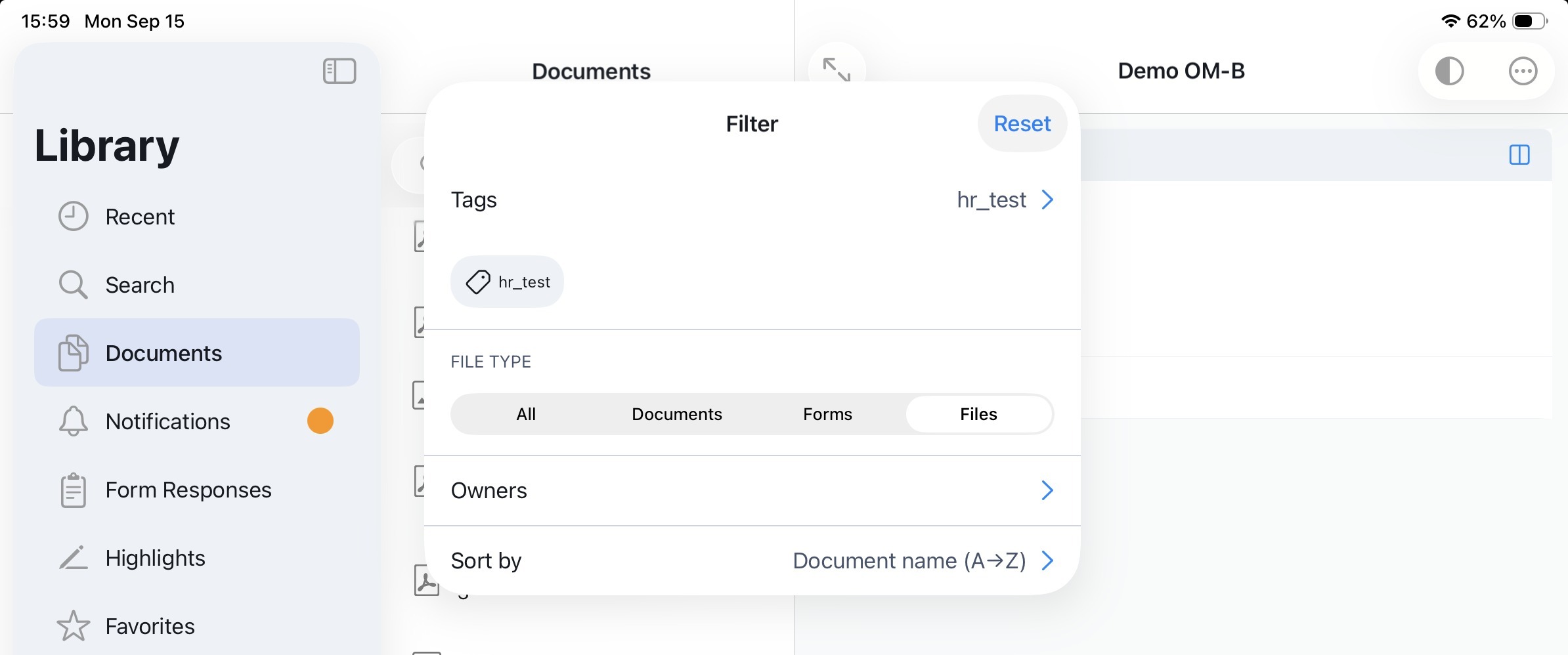Click the Documents pages icon

(73, 353)
